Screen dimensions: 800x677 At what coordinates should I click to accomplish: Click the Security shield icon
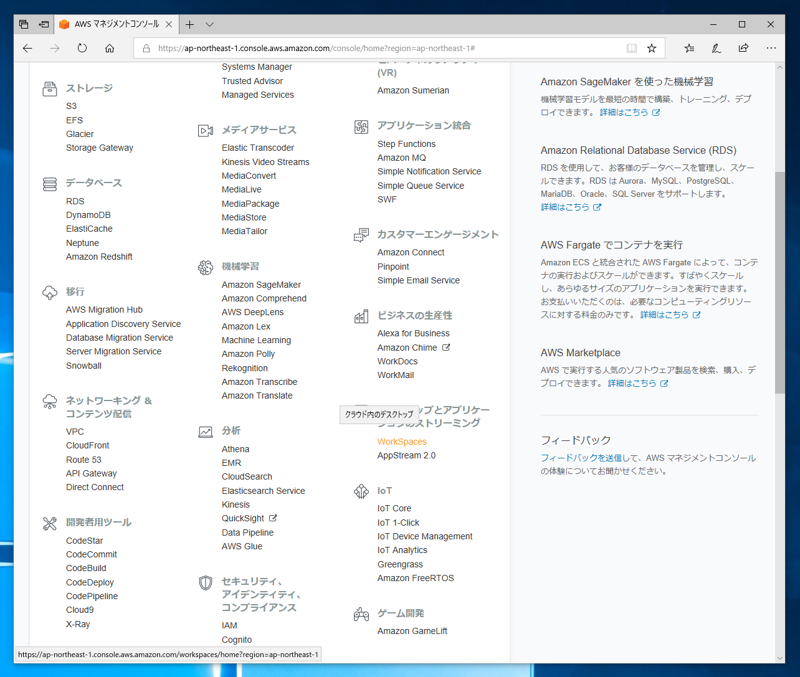(x=205, y=583)
